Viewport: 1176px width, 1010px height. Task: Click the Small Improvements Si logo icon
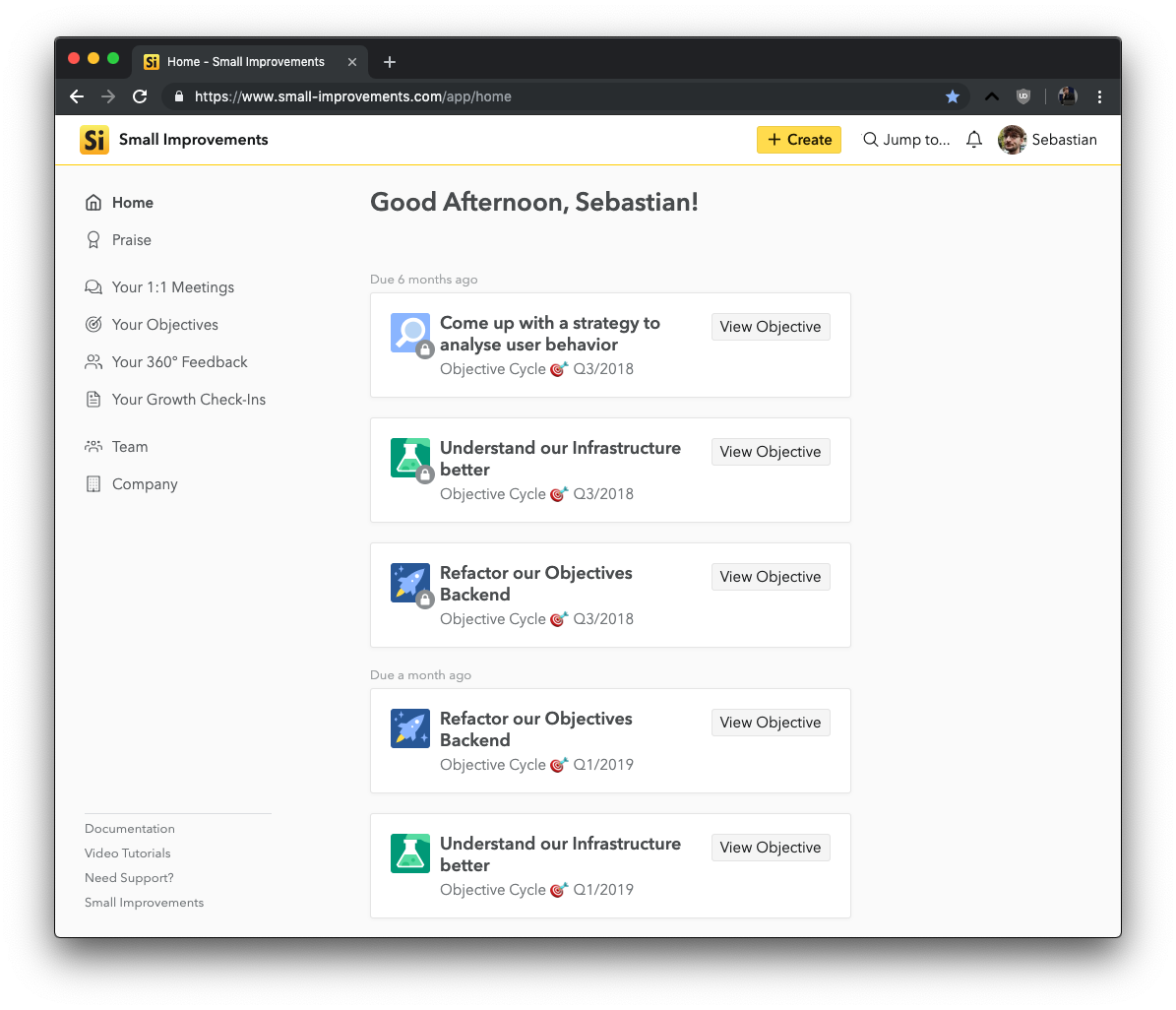[x=94, y=140]
